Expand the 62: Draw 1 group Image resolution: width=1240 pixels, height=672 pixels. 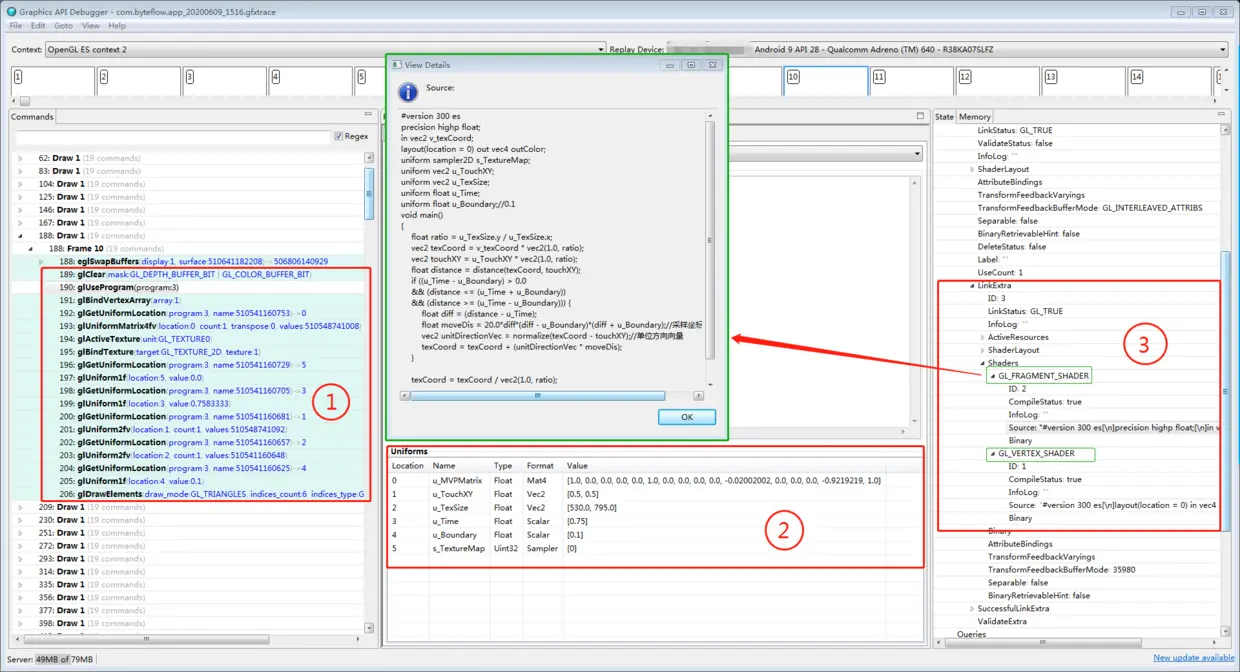tap(20, 158)
